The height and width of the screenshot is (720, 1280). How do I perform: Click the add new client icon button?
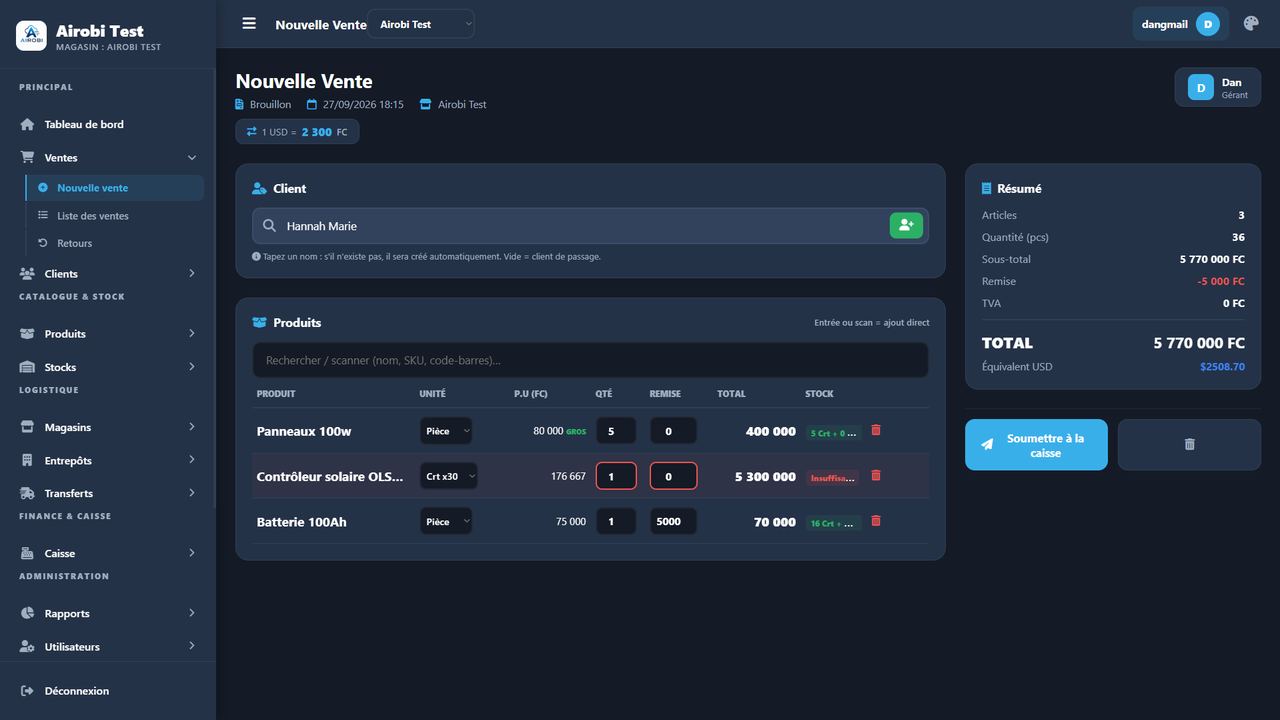[x=906, y=226]
